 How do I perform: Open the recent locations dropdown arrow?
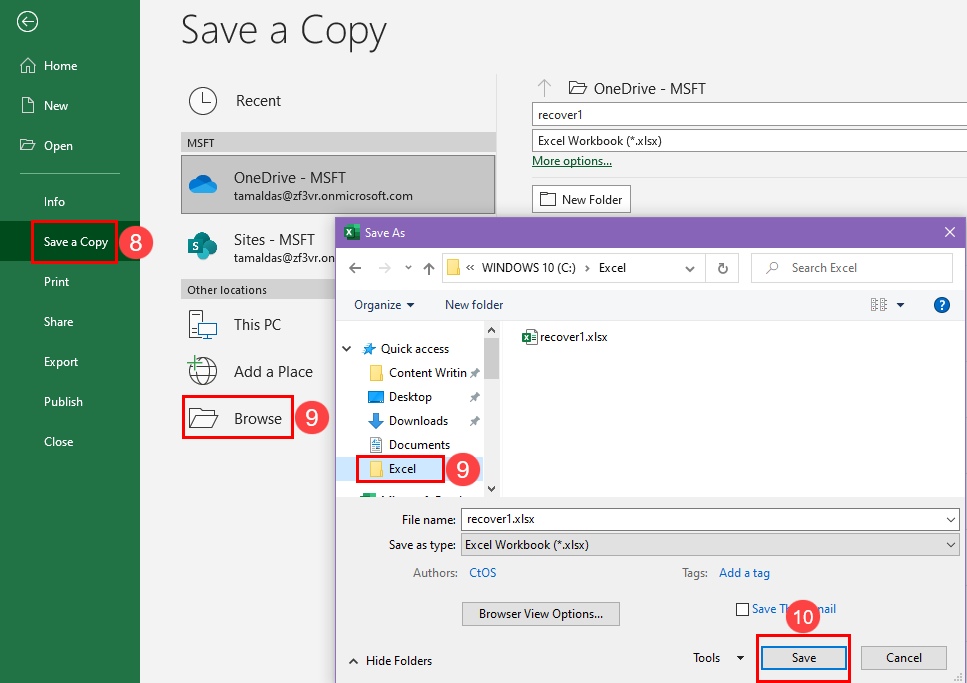pyautogui.click(x=408, y=268)
